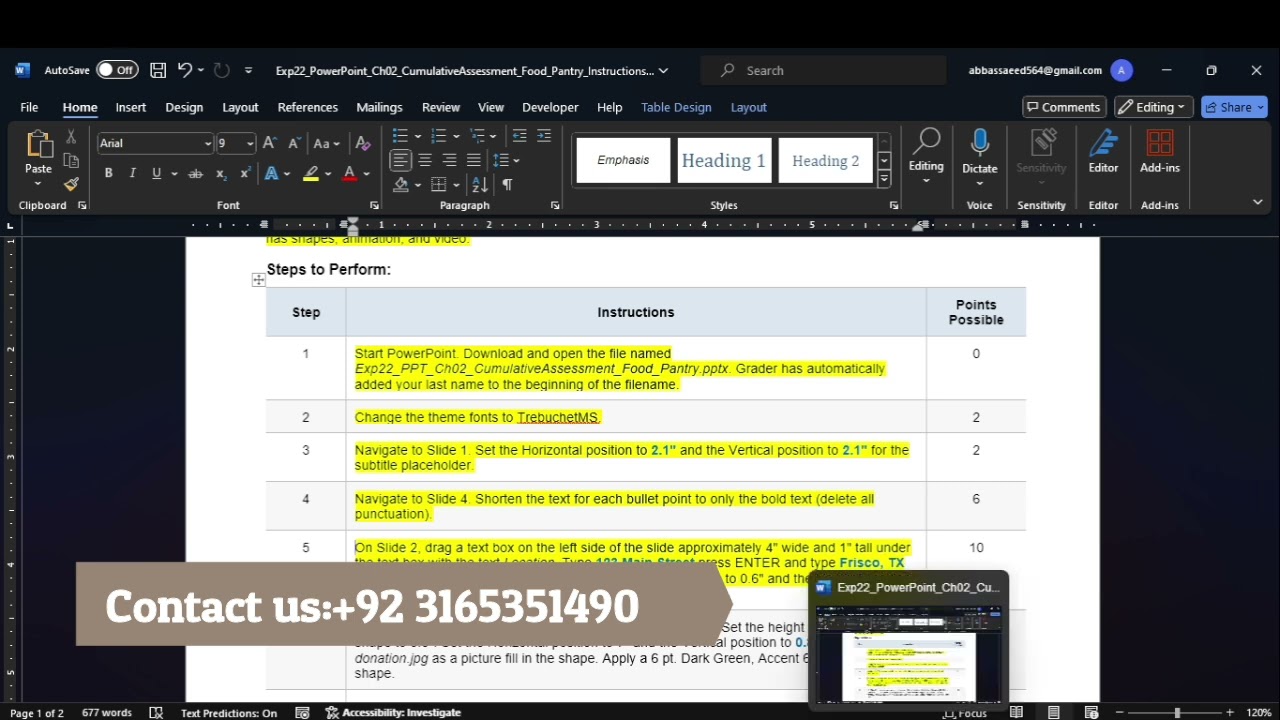The image size is (1280, 720).
Task: Switch to the References tab
Action: (308, 107)
